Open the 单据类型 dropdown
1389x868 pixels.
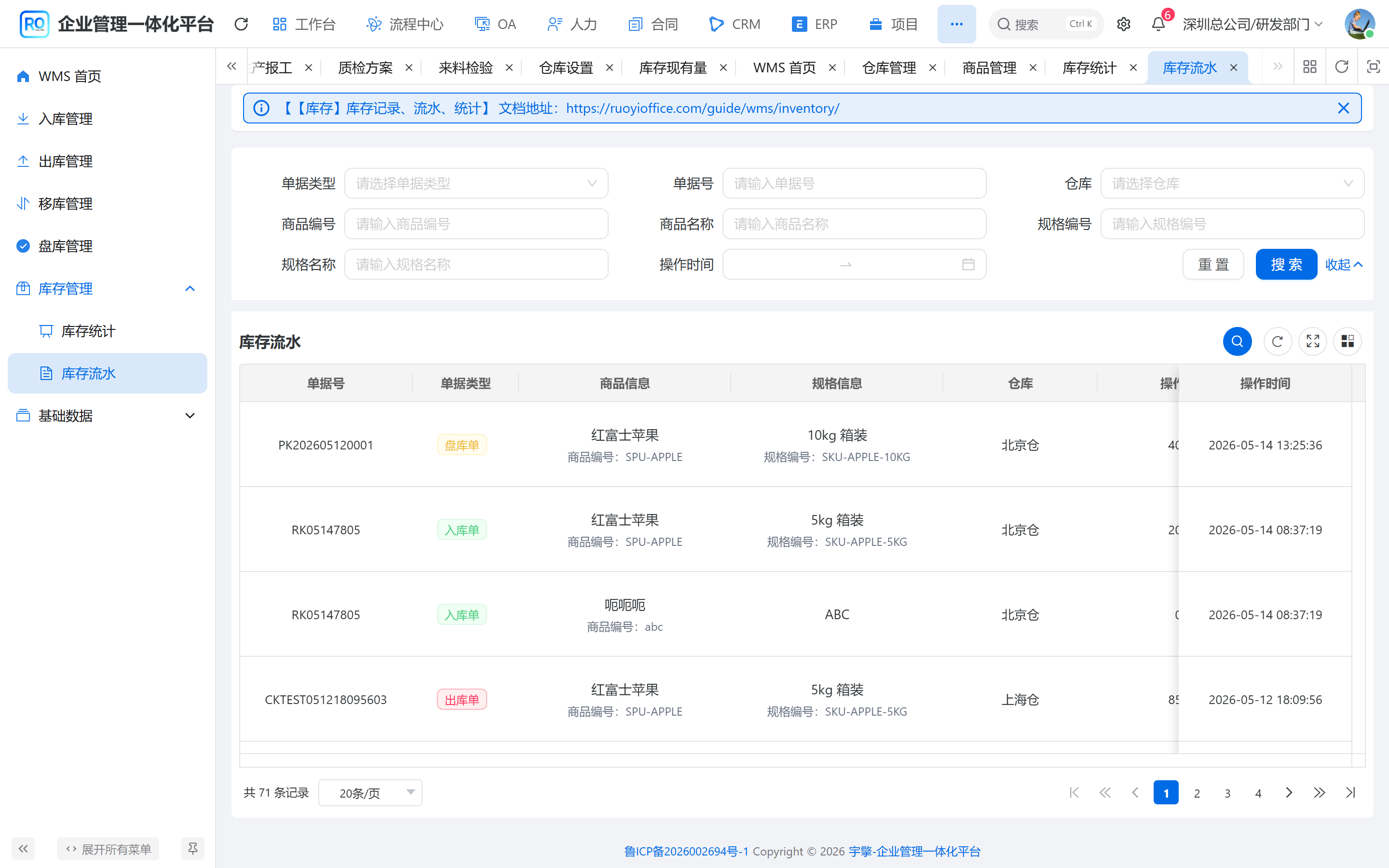click(x=476, y=183)
